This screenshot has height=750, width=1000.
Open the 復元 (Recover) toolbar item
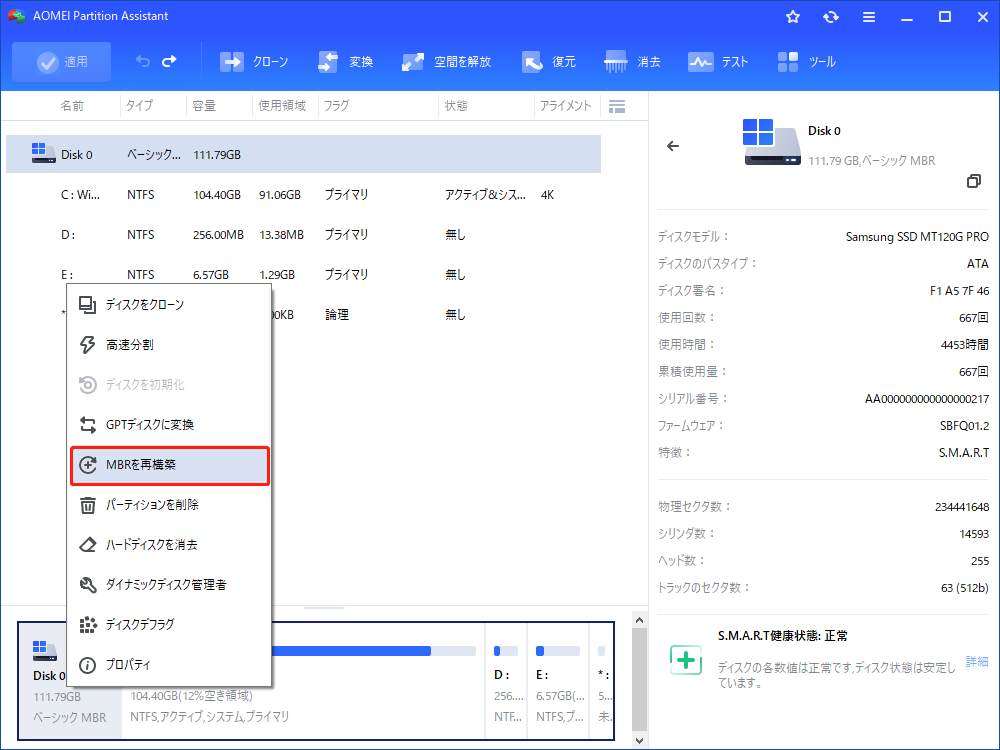pyautogui.click(x=548, y=62)
